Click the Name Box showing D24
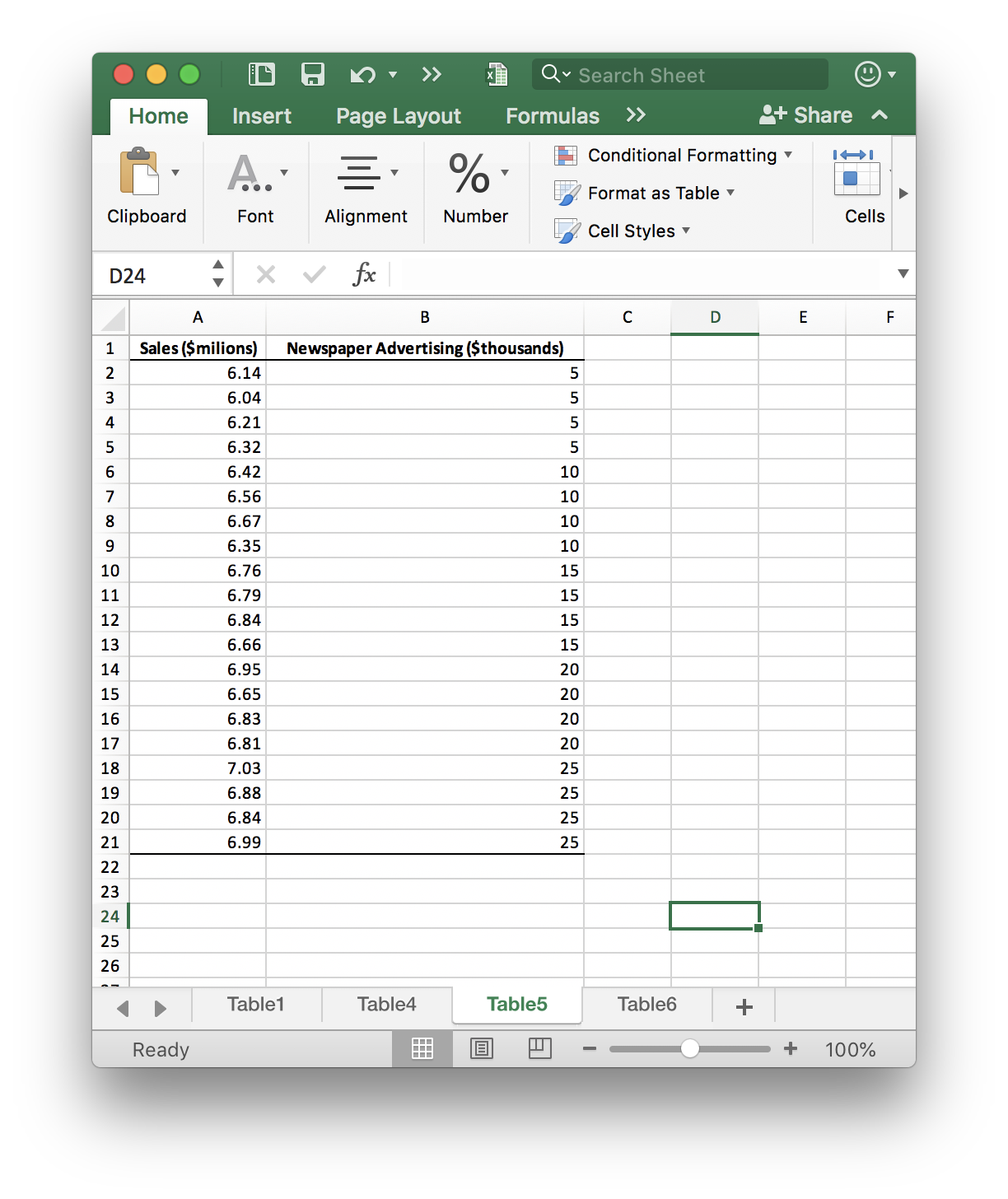1008x1199 pixels. [153, 275]
